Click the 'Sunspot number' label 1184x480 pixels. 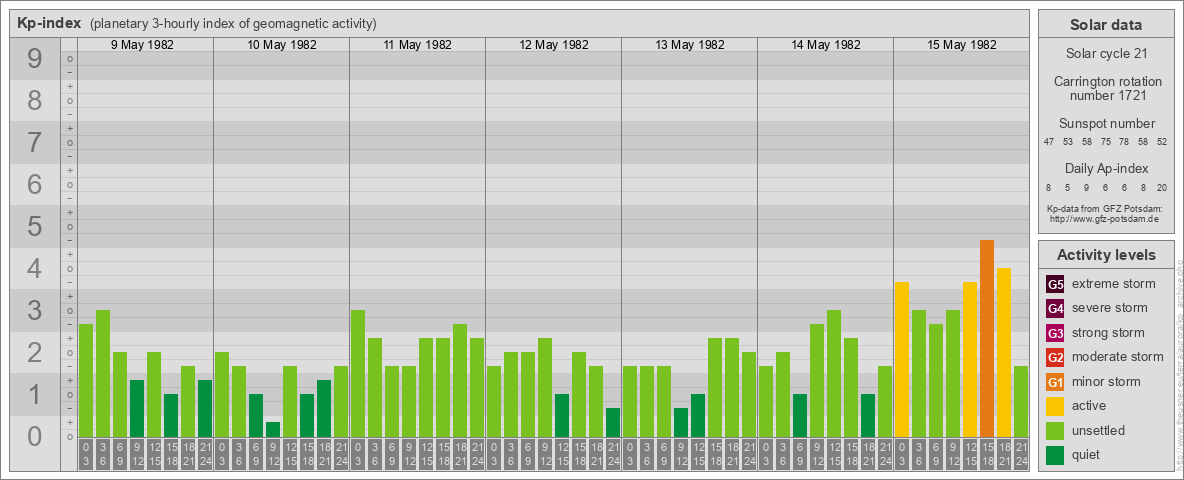click(x=1106, y=123)
